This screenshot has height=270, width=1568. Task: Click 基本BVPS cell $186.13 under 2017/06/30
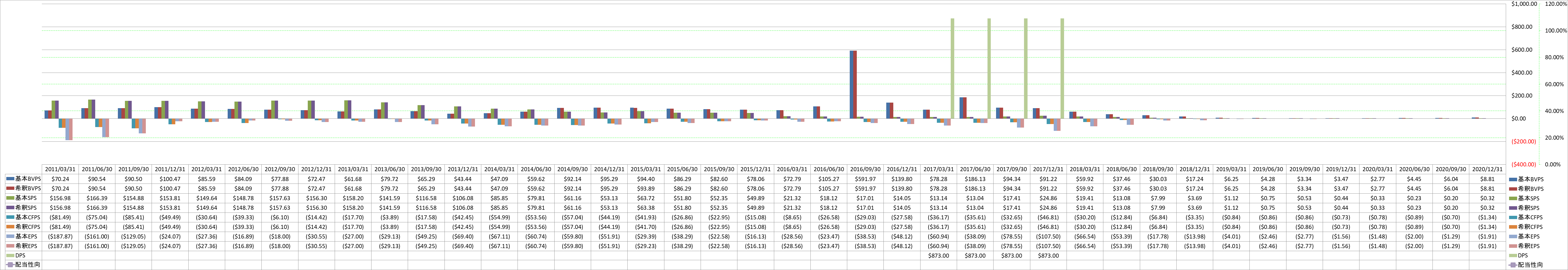(975, 179)
